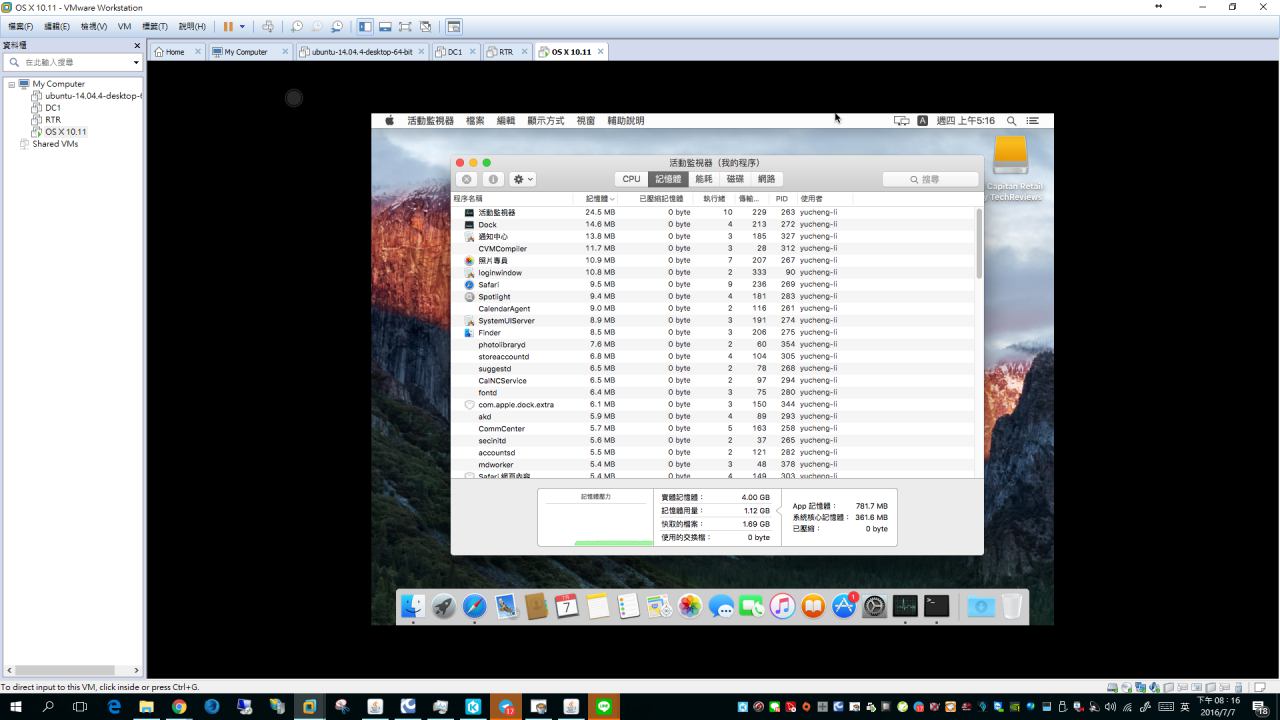Click the Activity Monitor search field
Screen dimensions: 1280x720
click(931, 179)
